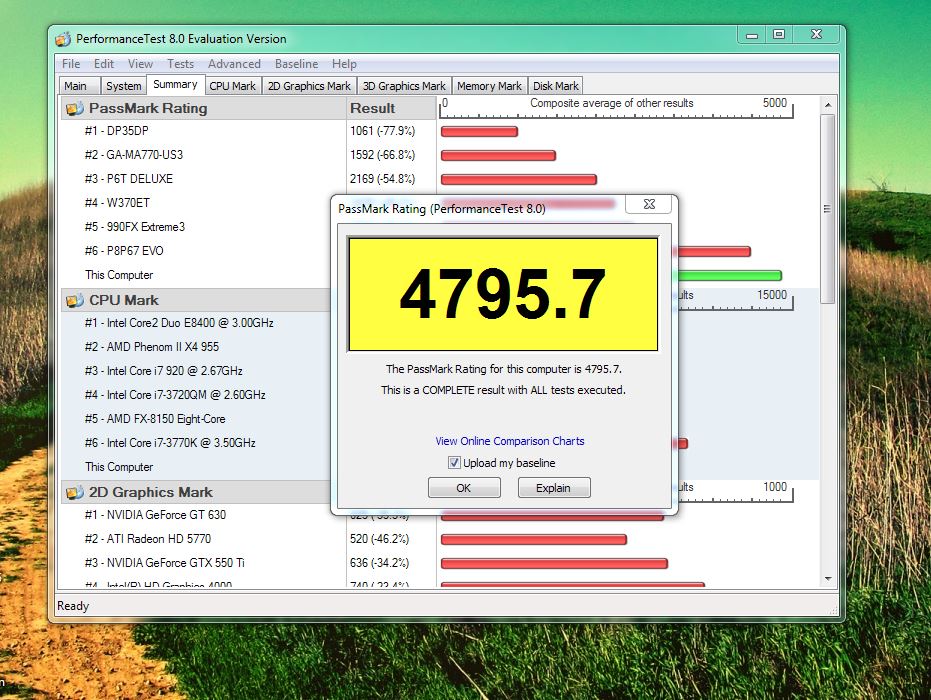Switch to the CPU Mark tab
This screenshot has width=931, height=700.
pos(232,86)
